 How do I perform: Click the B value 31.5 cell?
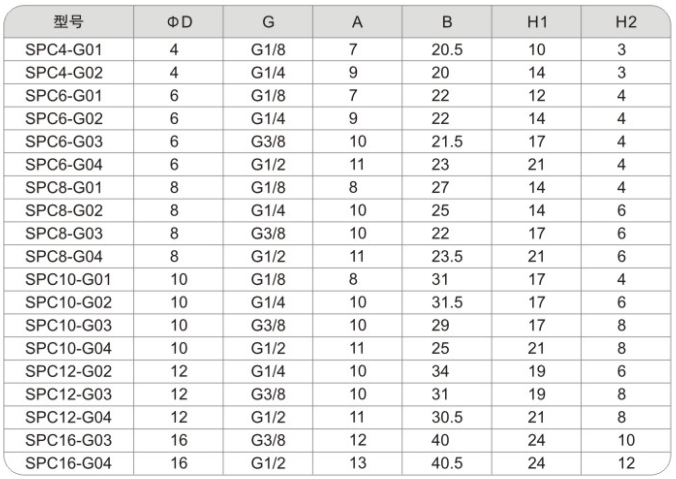[x=447, y=302]
